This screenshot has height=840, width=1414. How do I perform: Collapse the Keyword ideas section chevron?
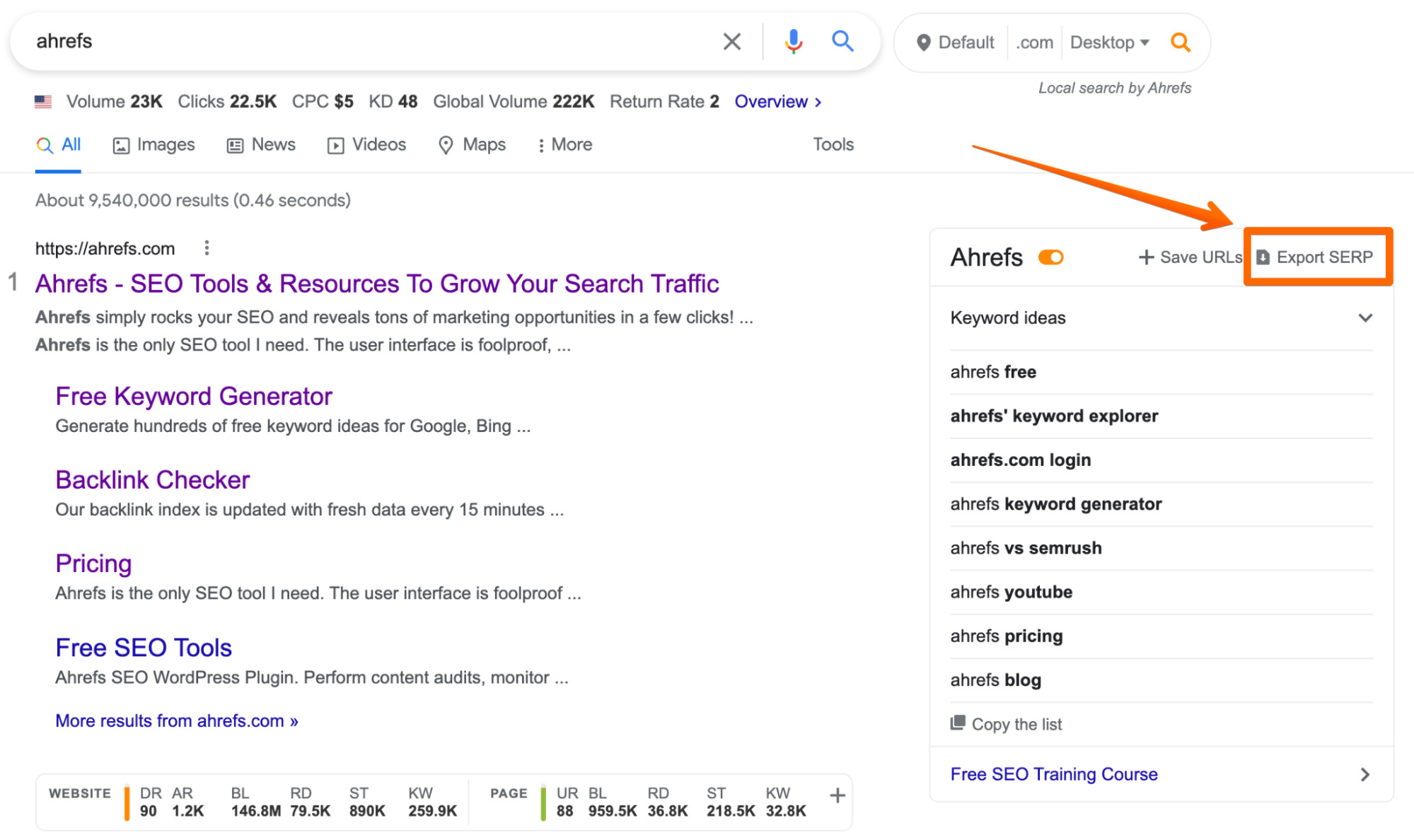coord(1365,318)
